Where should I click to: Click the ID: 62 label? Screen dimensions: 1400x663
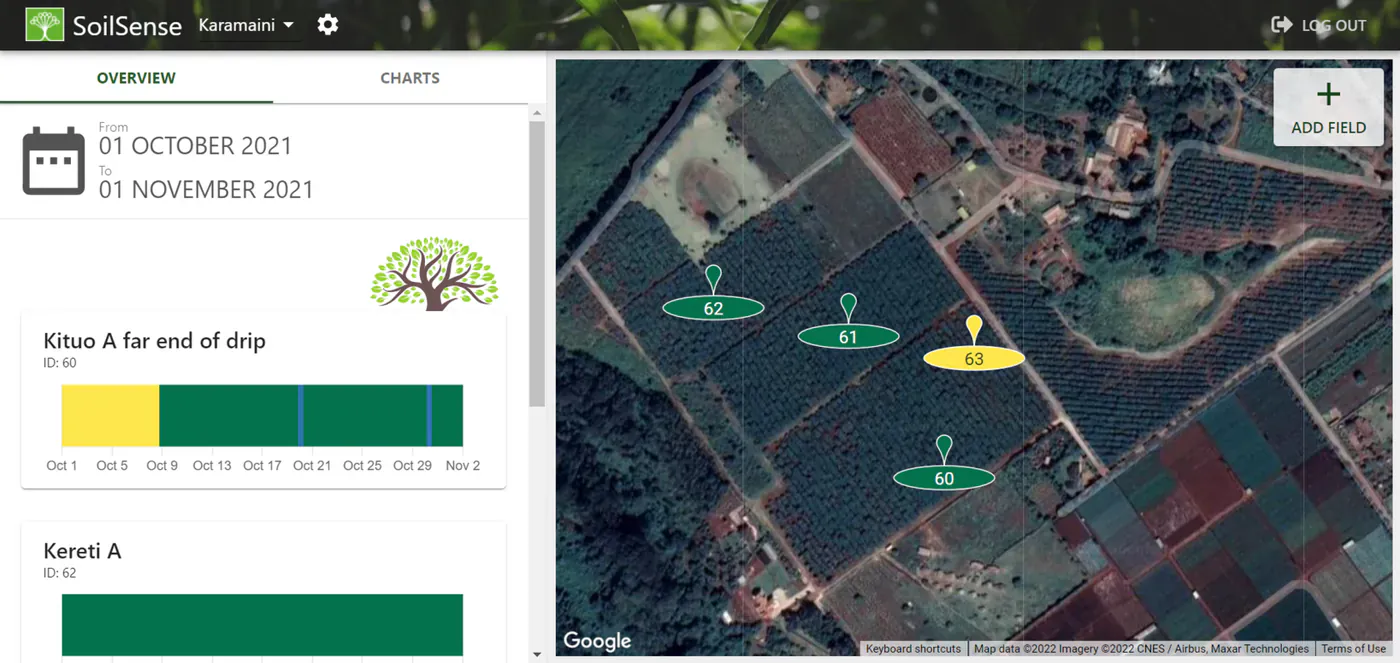(x=60, y=573)
